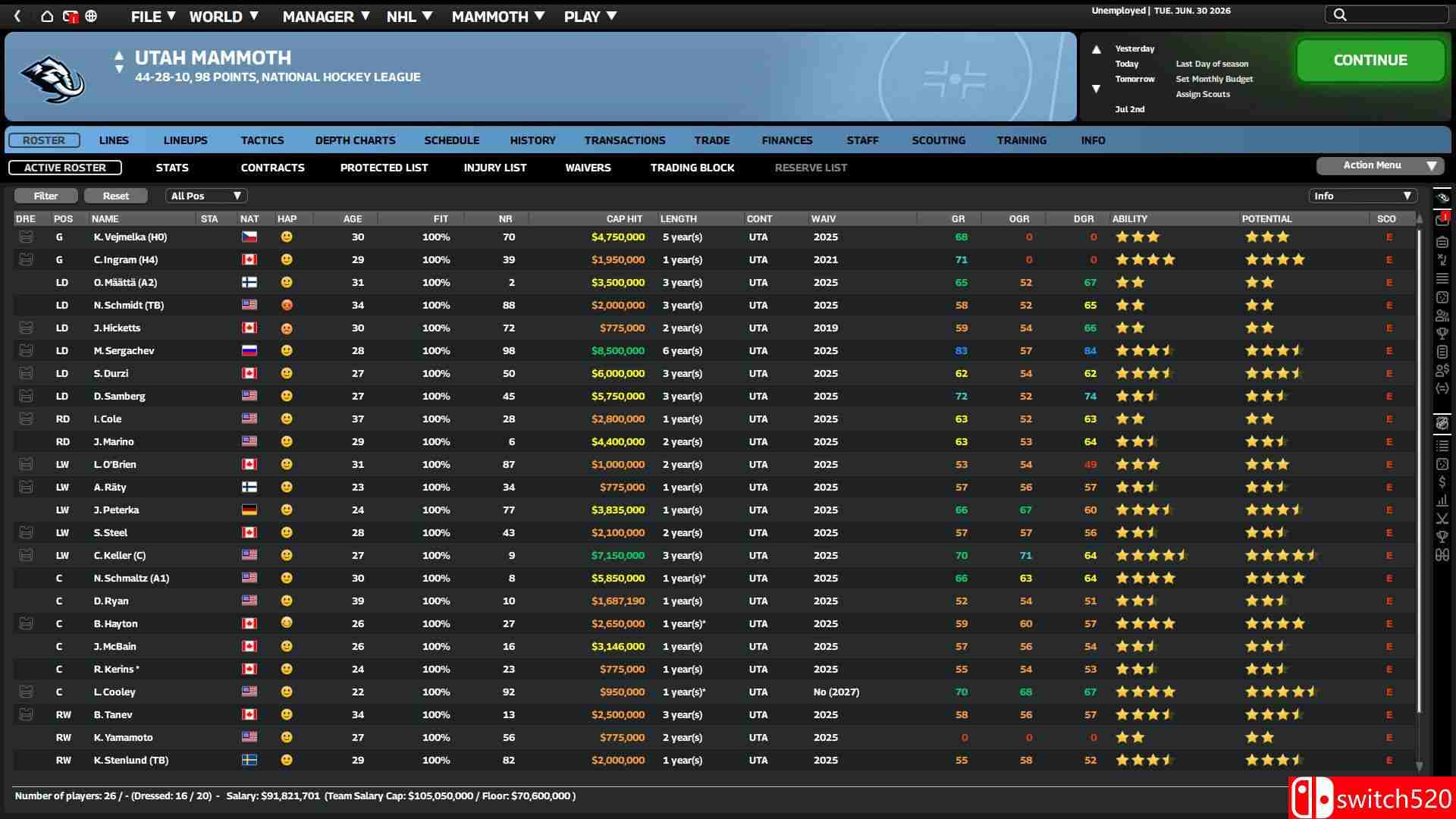Open the Action Menu dropdown
1456x819 pixels.
point(1379,165)
